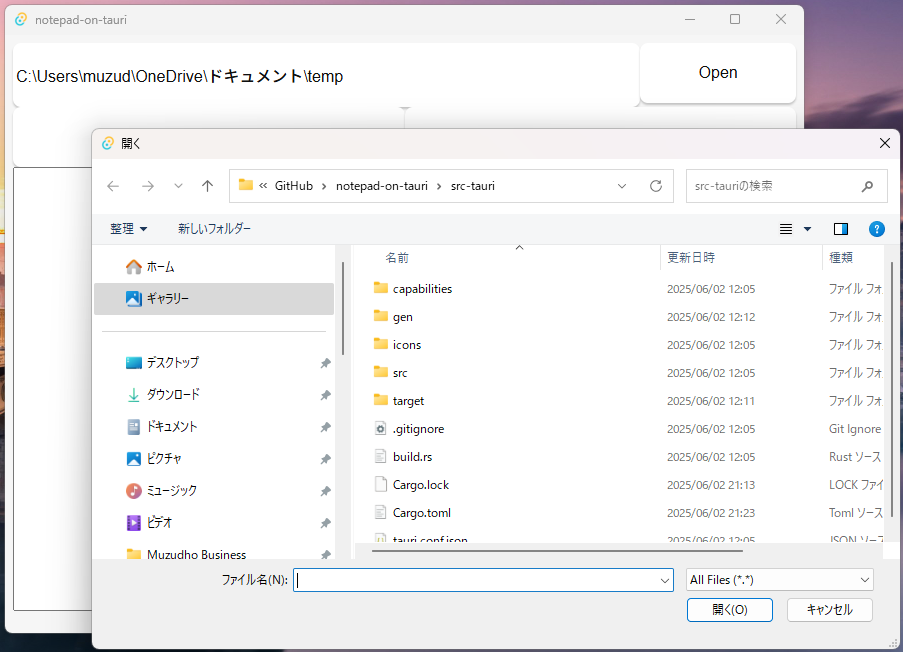903x652 pixels.
Task: Close the 開く dialog
Action: pos(885,143)
